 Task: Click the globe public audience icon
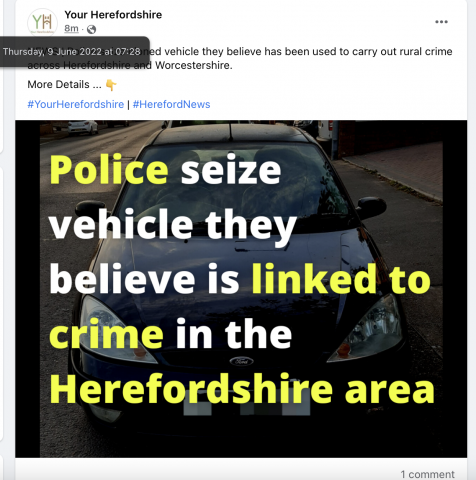click(91, 30)
